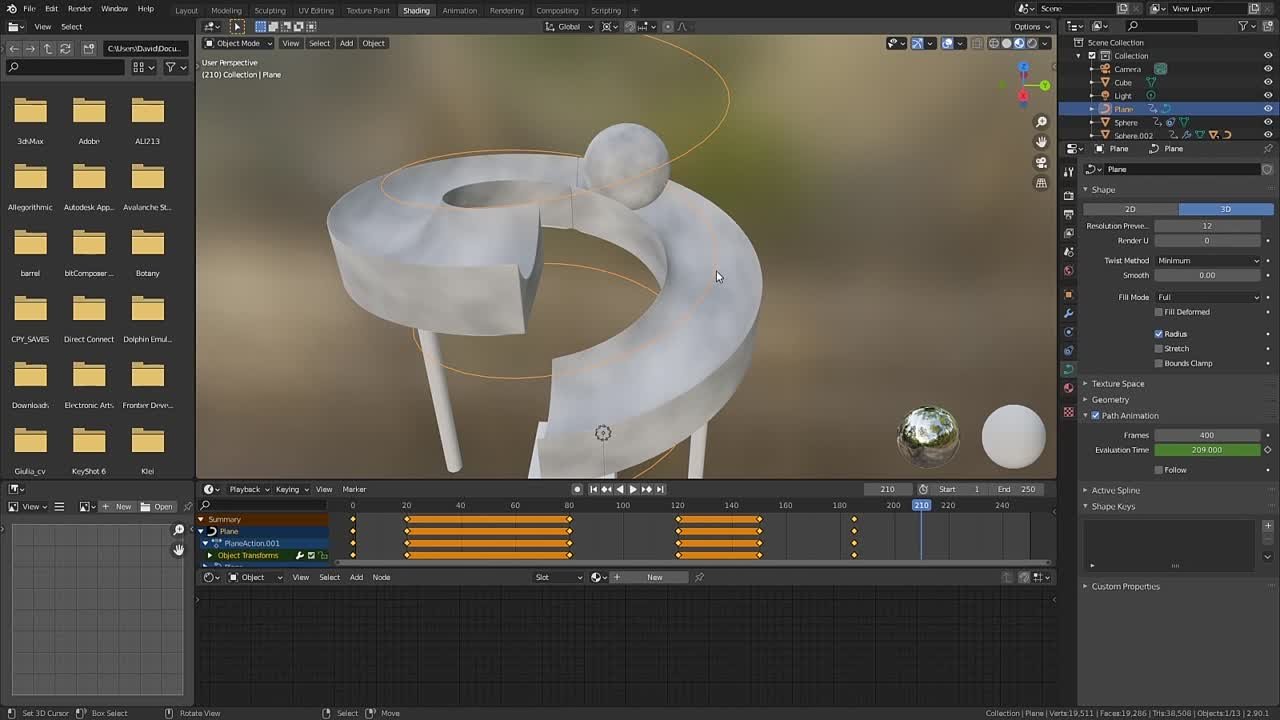Enable Show Gizmo in the viewport header
Screen dimensions: 1280x720
pos(918,43)
